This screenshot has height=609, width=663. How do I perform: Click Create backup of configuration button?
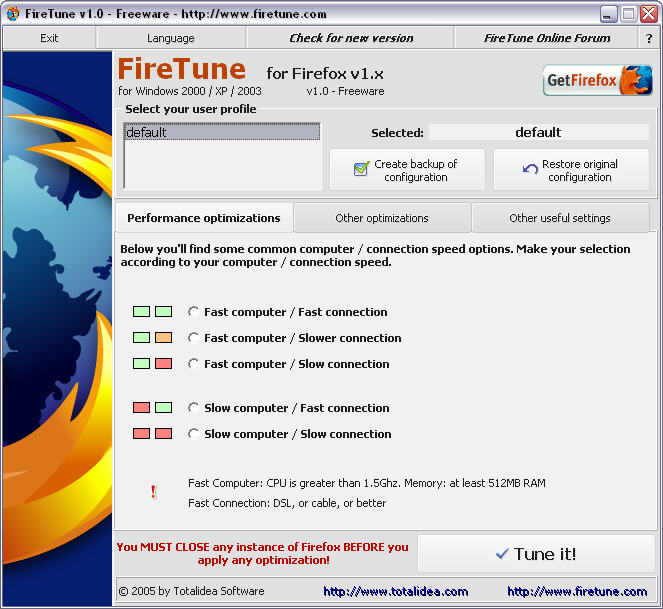[x=407, y=170]
